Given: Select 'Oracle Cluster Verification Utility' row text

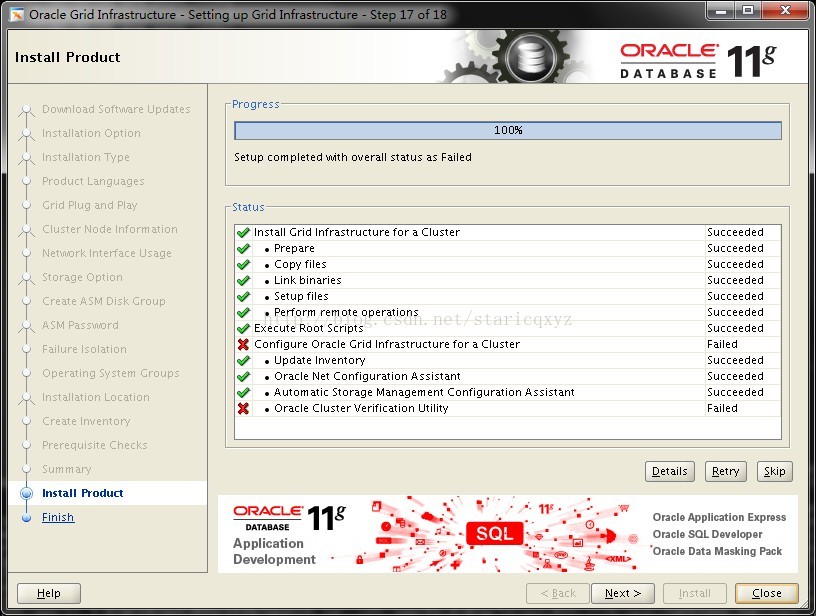Looking at the screenshot, I should (361, 408).
